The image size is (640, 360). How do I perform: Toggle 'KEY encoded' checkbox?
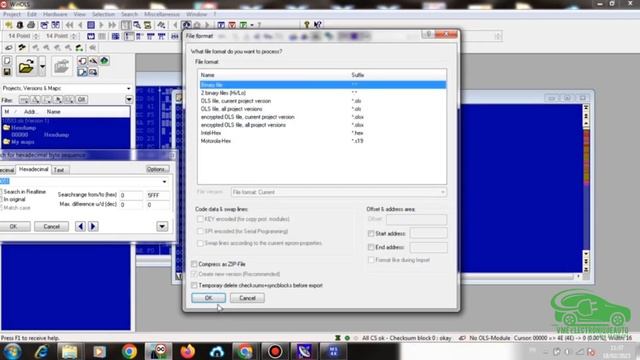coord(200,219)
